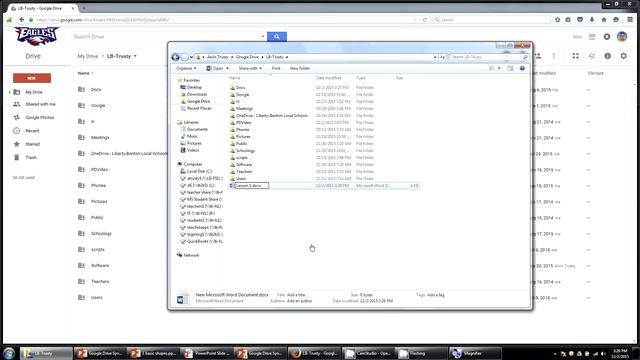640x360 pixels.
Task: Click Google Drive in the Explorer address path
Action: (x=247, y=57)
